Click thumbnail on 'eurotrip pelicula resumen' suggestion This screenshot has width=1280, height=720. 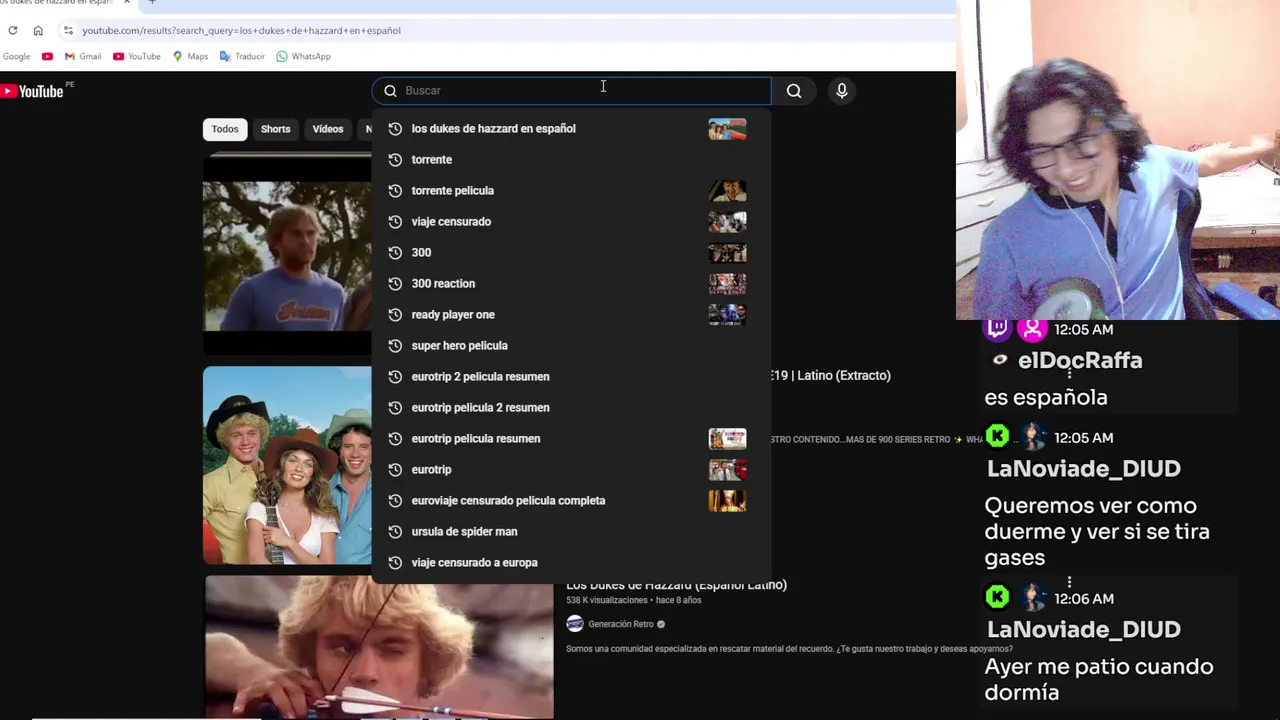click(x=727, y=439)
